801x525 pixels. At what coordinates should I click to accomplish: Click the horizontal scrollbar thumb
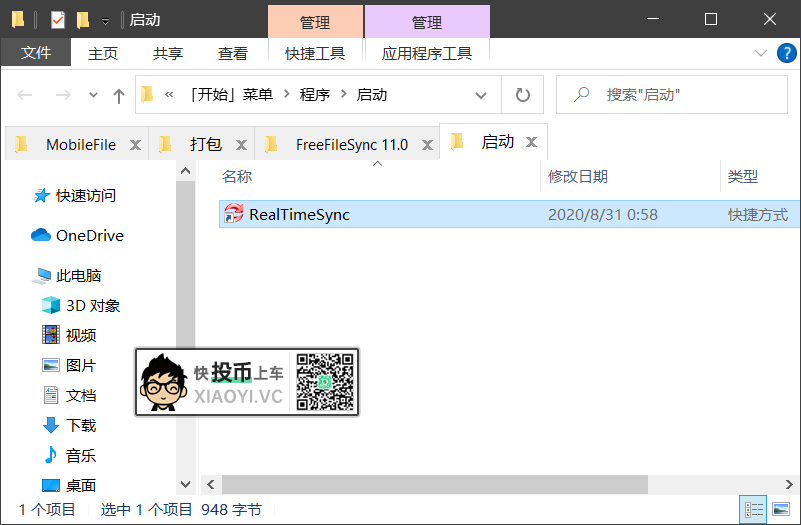click(x=435, y=484)
